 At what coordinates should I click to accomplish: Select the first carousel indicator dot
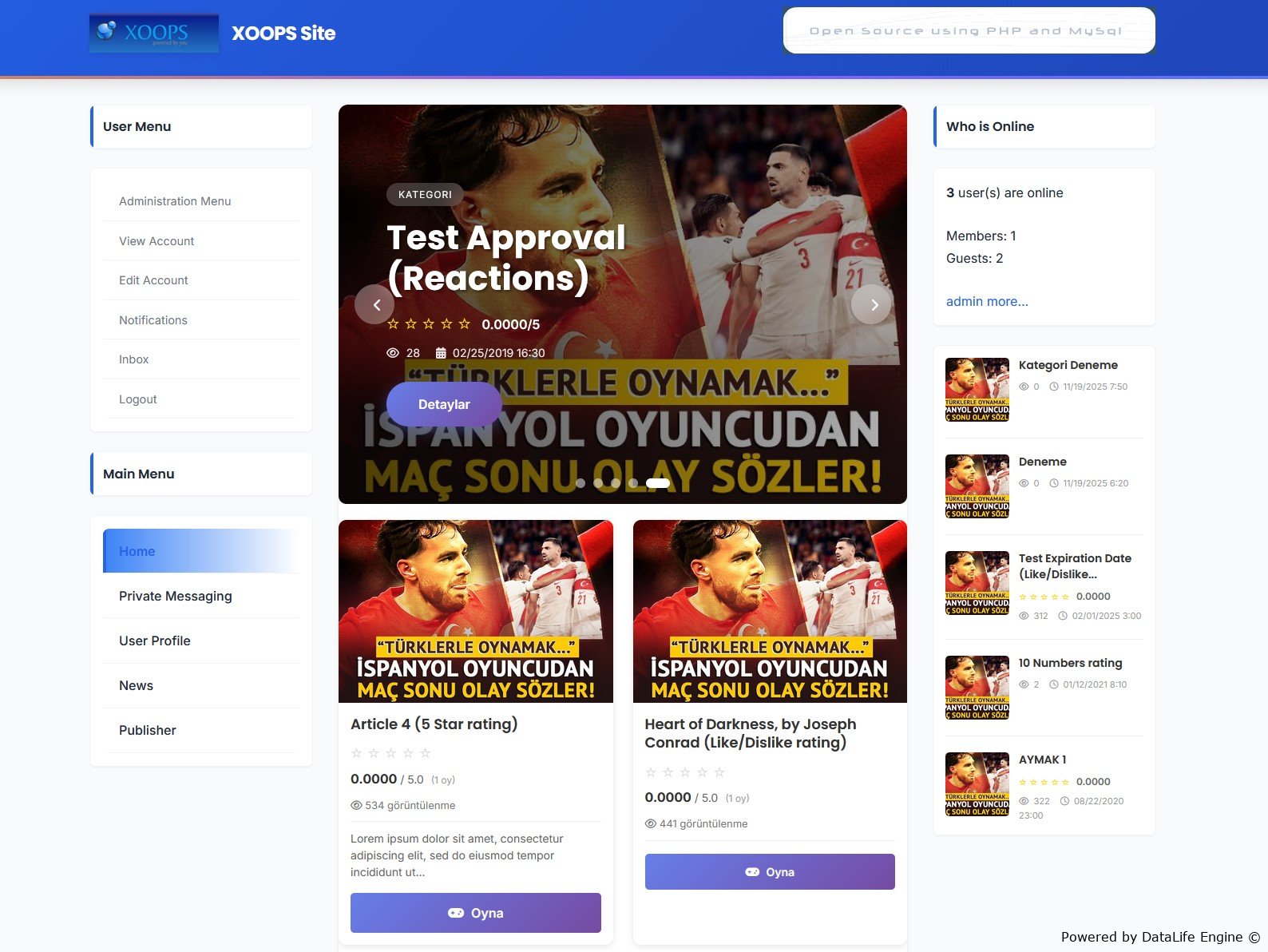[581, 483]
